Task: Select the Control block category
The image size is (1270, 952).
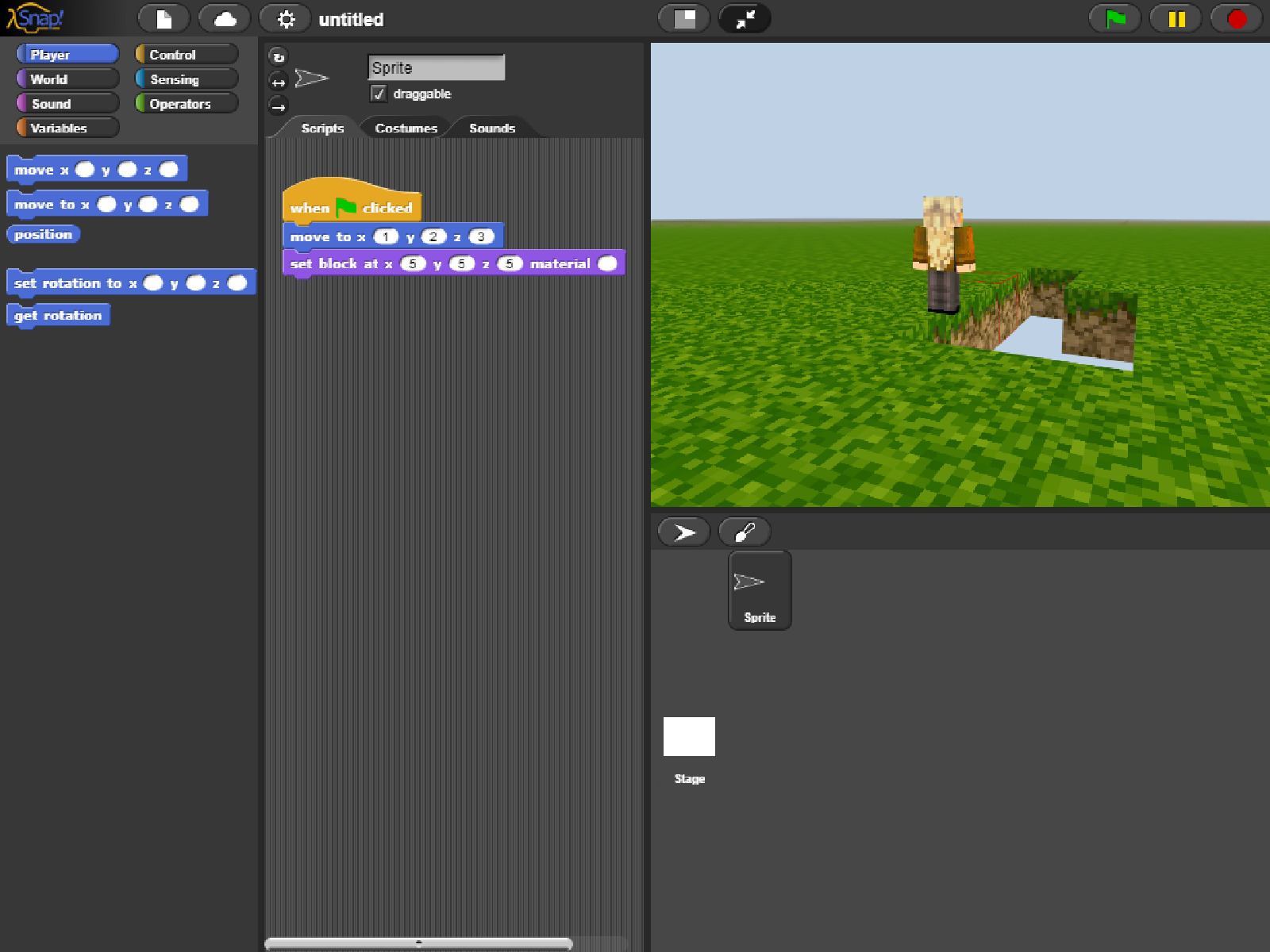Action: point(187,54)
